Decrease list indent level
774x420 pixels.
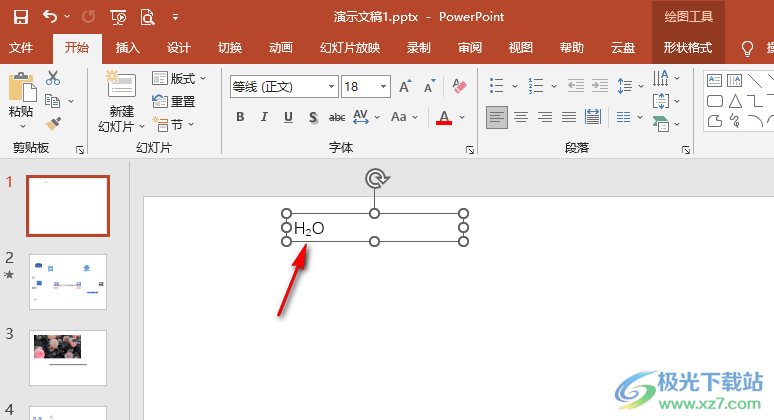tap(576, 86)
